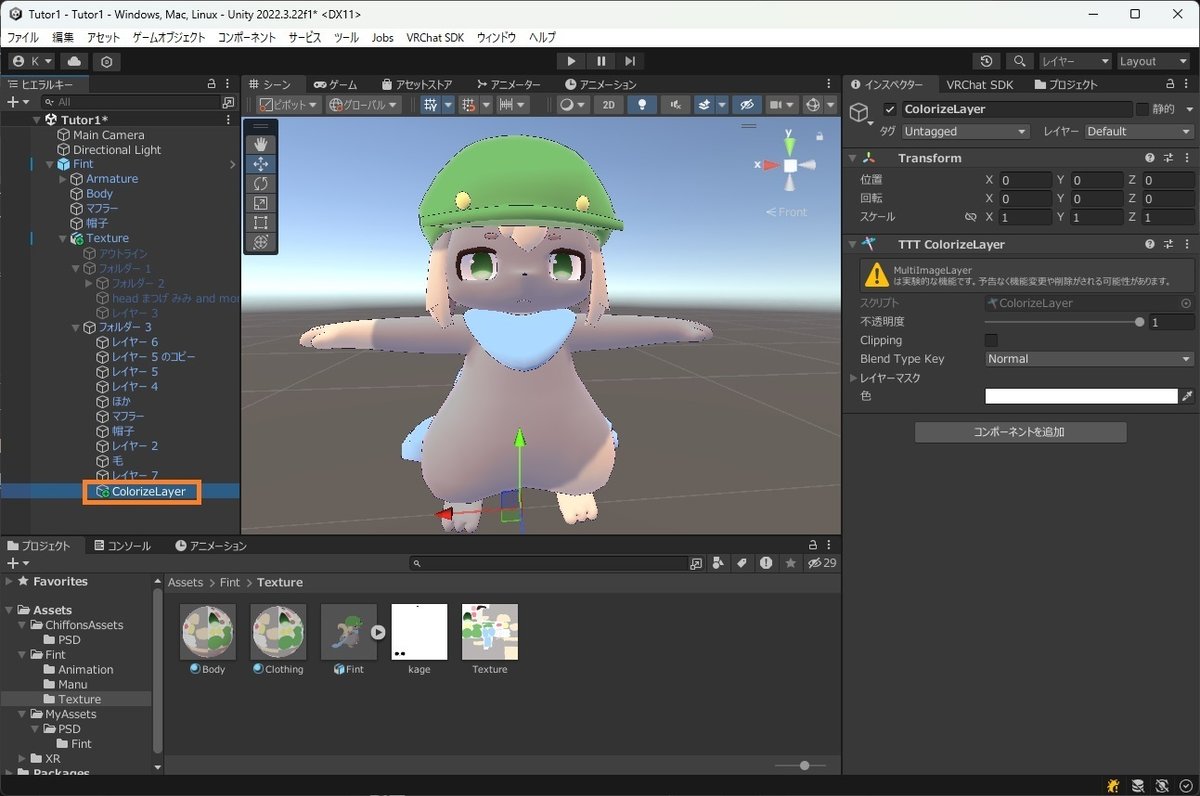The image size is (1200, 796).
Task: Adjust the 不透明度 slider
Action: [x=1064, y=322]
